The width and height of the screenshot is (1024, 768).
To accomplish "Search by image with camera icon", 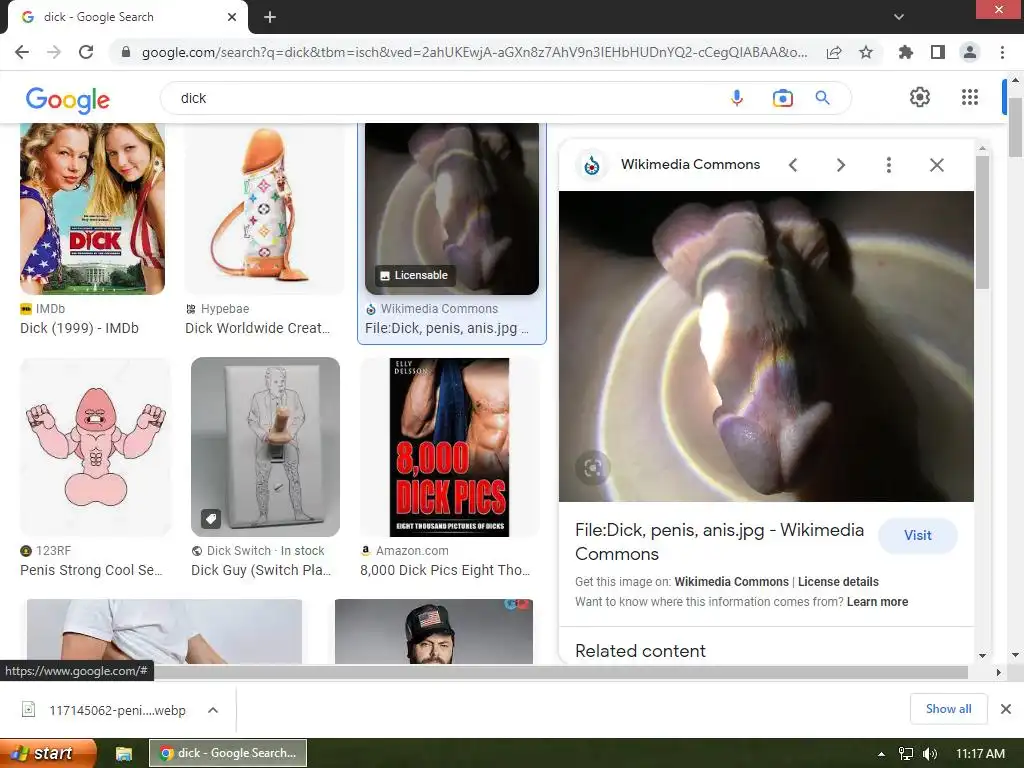I will point(782,98).
